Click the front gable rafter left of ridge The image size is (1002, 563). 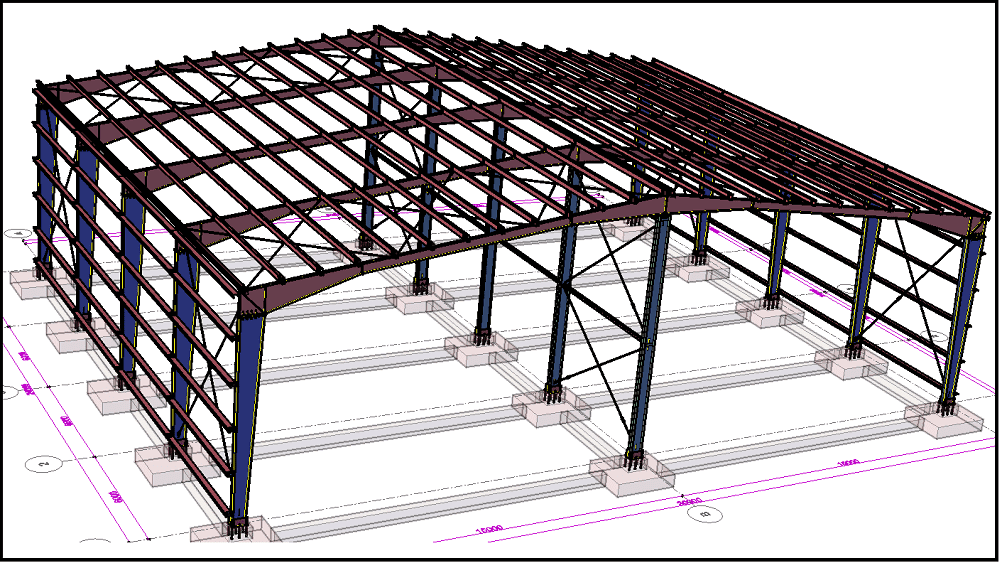pos(450,250)
